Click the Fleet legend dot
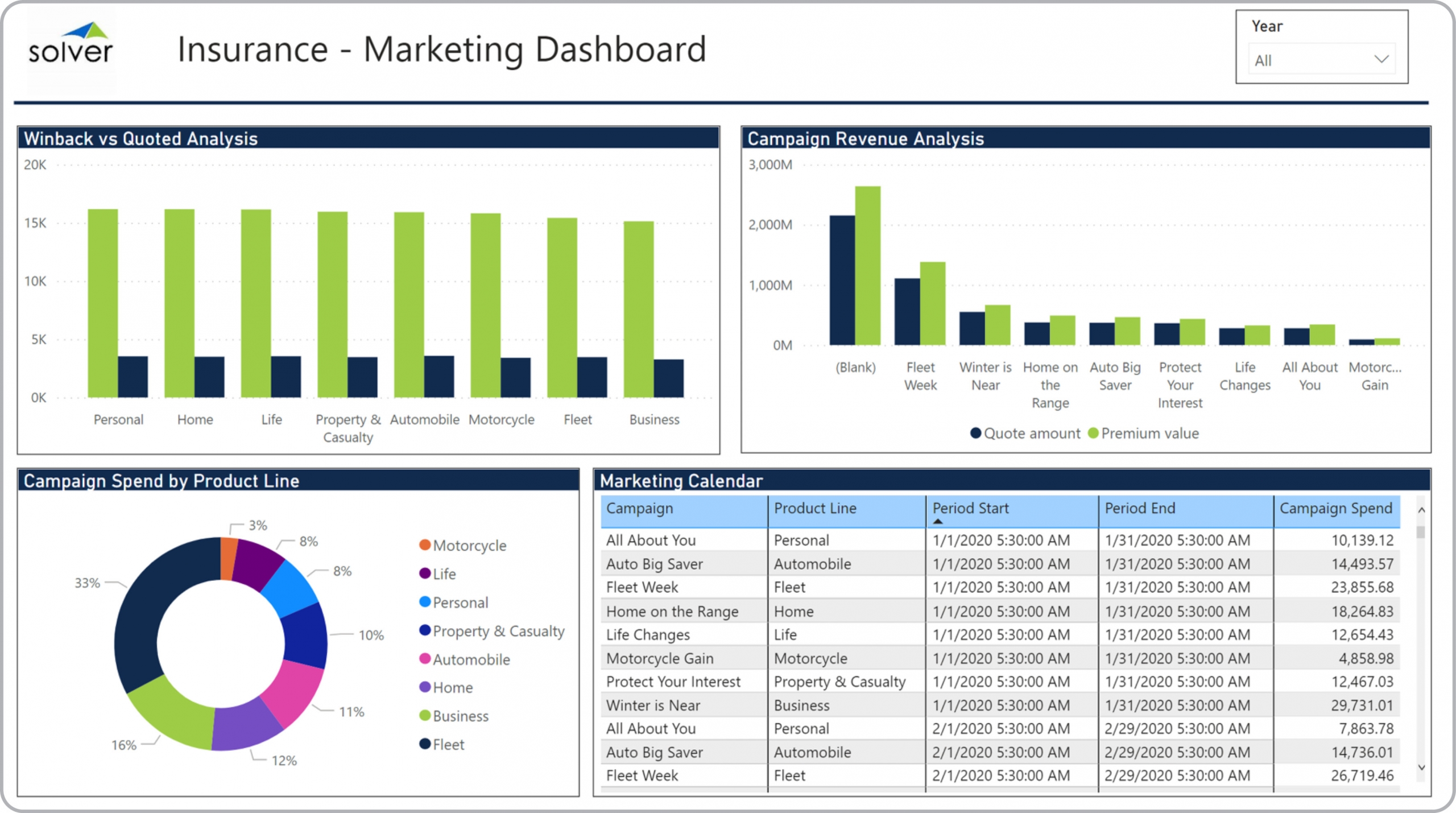 tap(424, 744)
